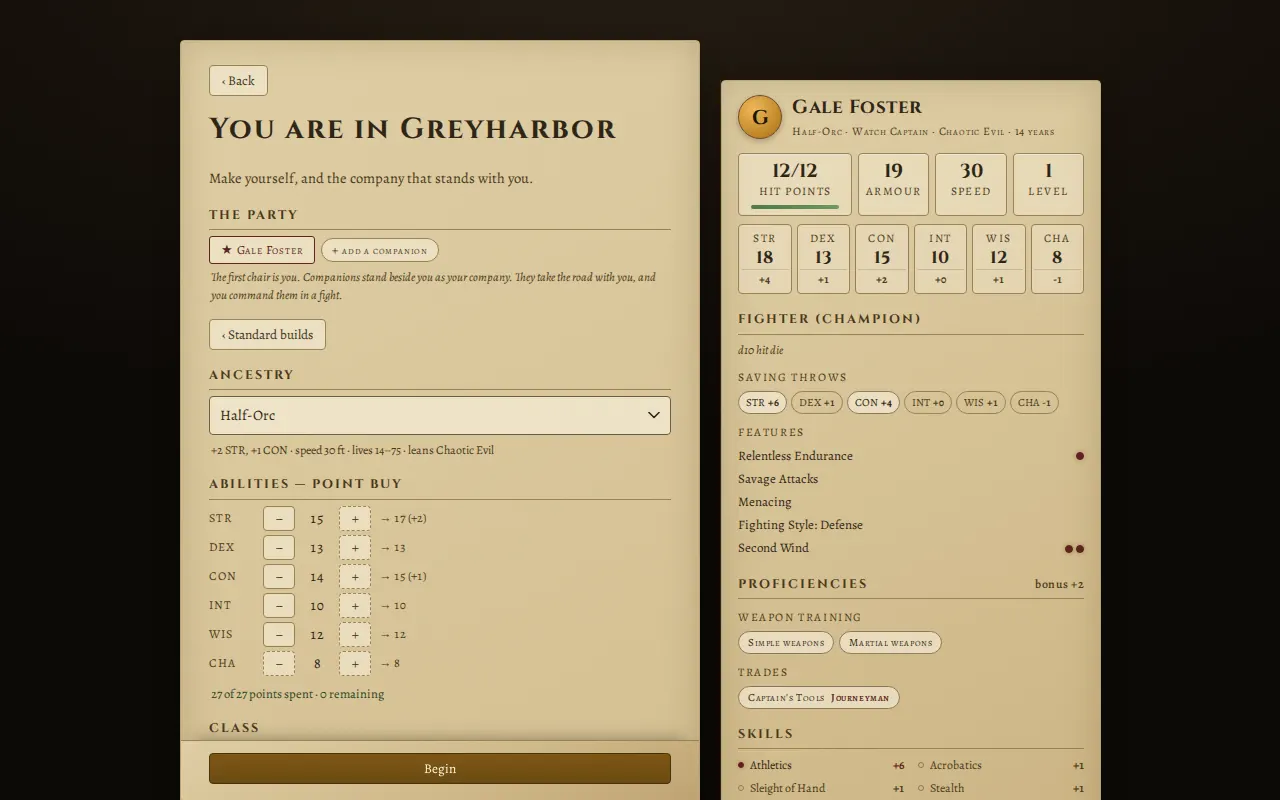Decrease INT ability score

[279, 606]
